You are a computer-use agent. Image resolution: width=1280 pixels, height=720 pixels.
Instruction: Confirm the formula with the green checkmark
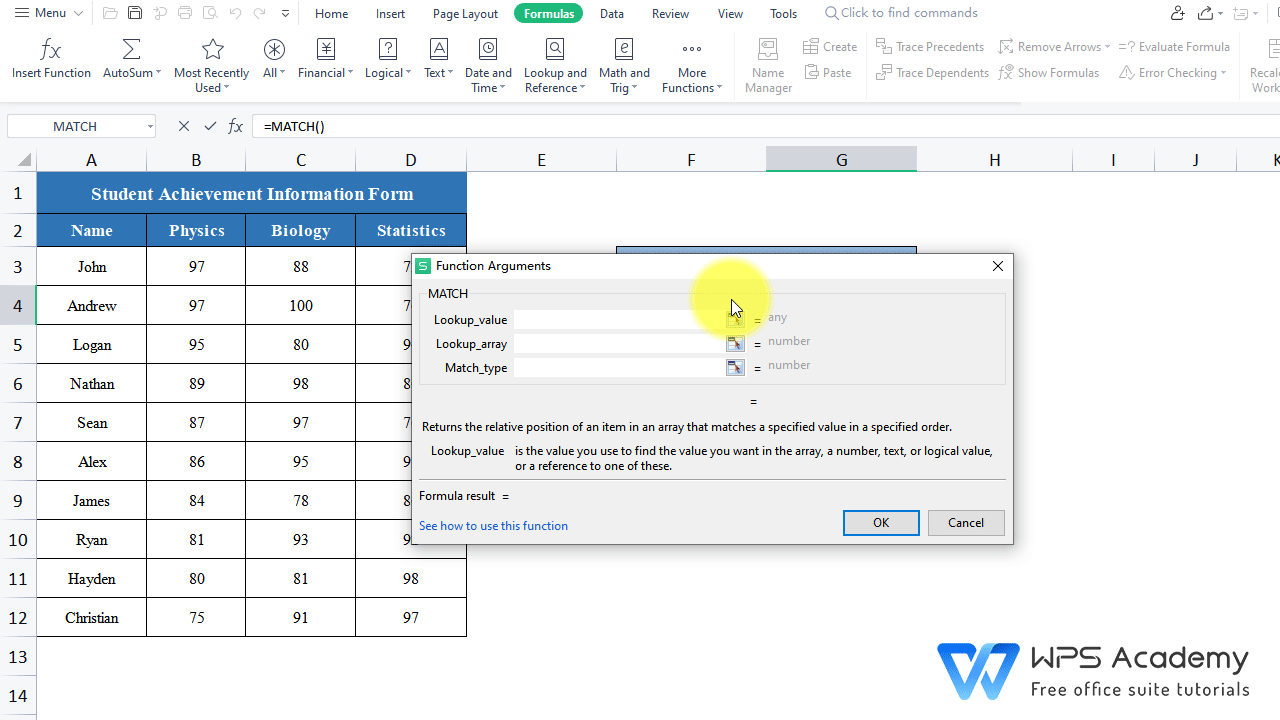pyautogui.click(x=210, y=126)
